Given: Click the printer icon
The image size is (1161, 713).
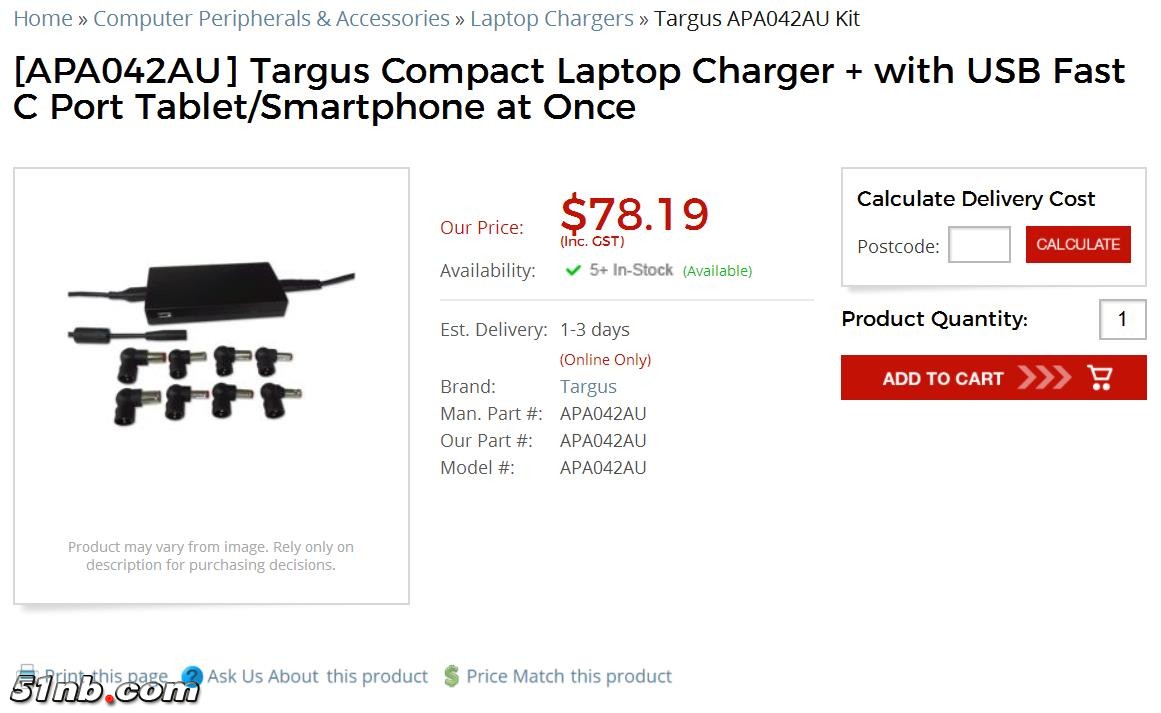Looking at the screenshot, I should tap(27, 674).
